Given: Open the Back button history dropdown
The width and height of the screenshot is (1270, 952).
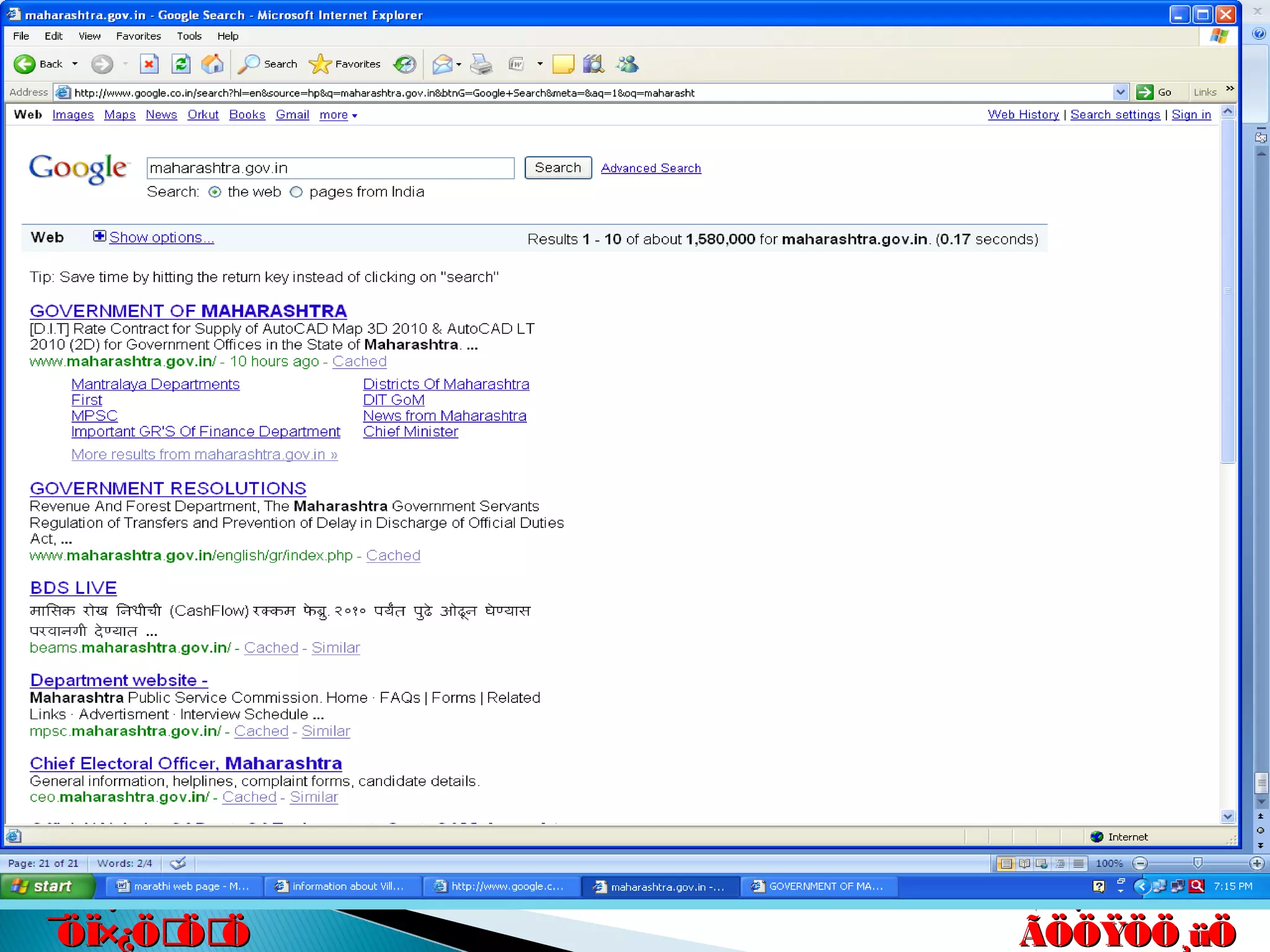Looking at the screenshot, I should pyautogui.click(x=75, y=64).
